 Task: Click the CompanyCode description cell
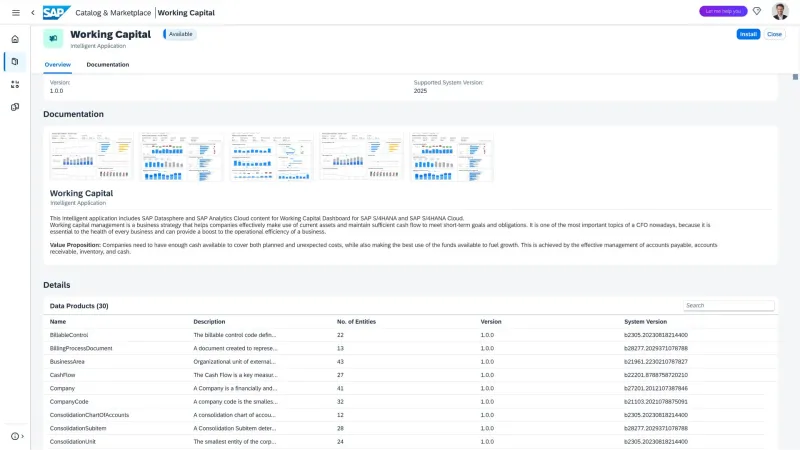tap(235, 402)
